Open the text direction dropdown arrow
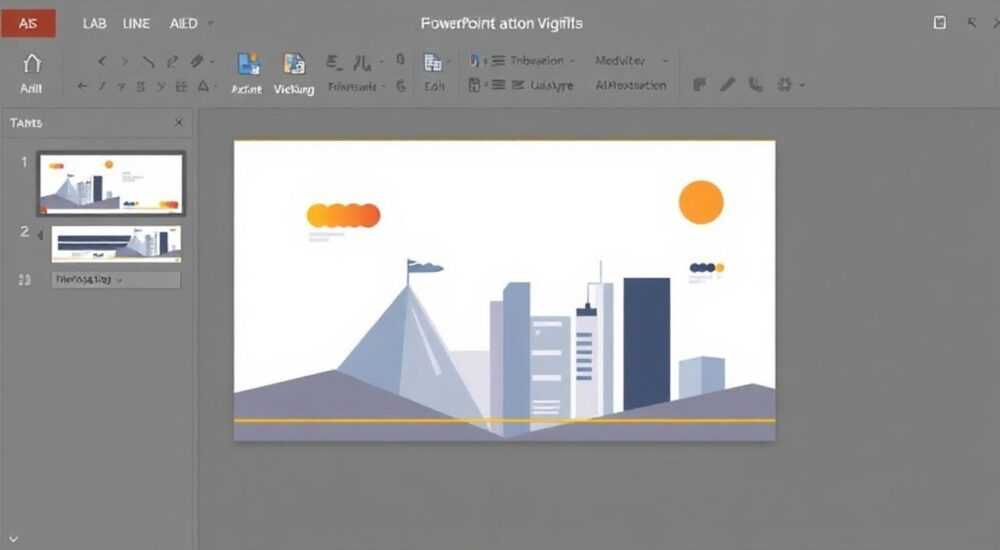 coord(381,62)
